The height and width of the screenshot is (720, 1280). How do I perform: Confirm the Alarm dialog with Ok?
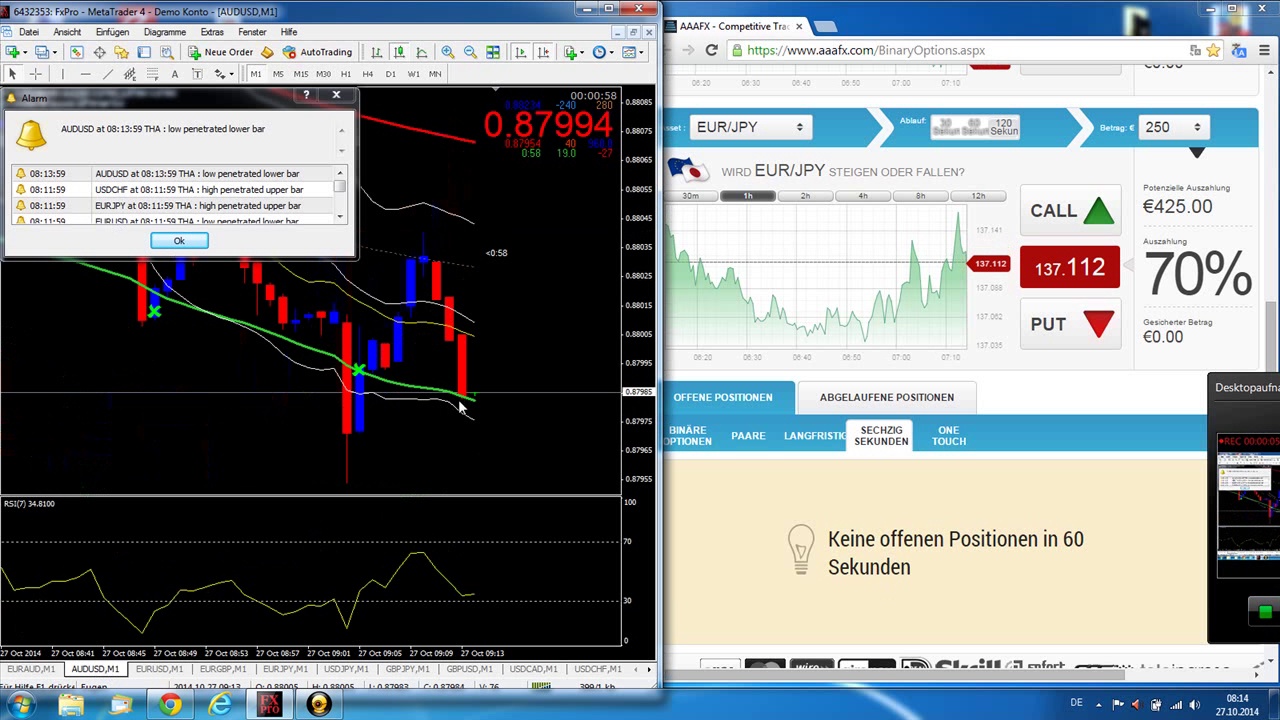(179, 241)
